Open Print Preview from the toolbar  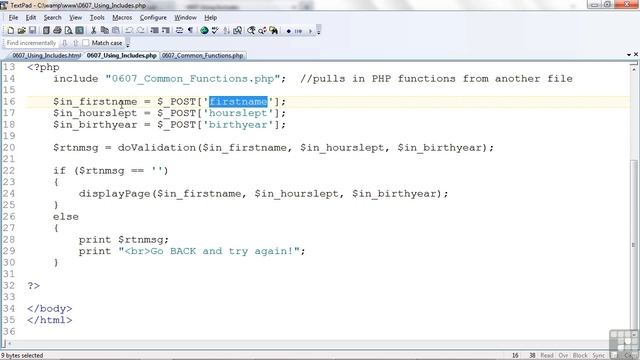[x=68, y=30]
